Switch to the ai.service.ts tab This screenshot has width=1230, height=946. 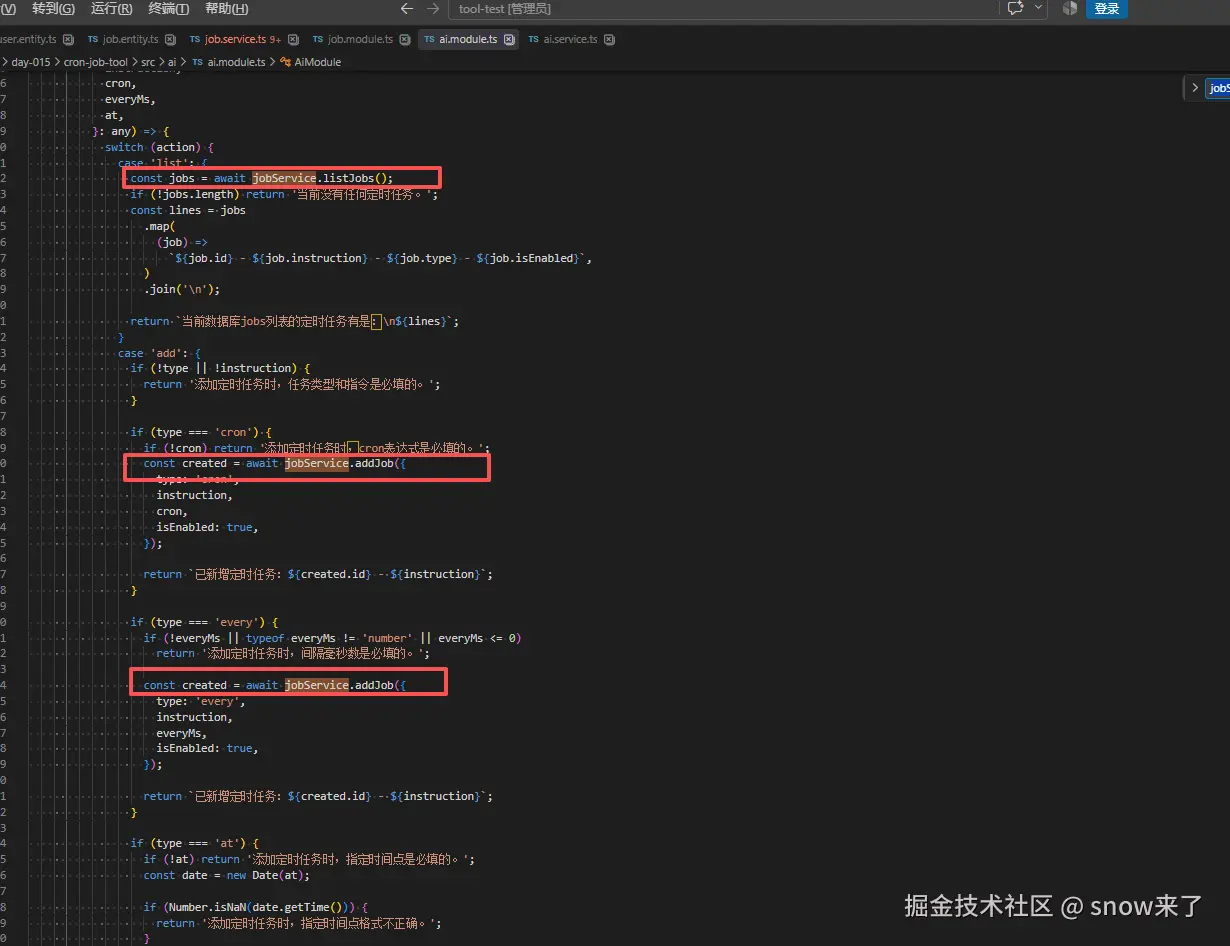569,40
